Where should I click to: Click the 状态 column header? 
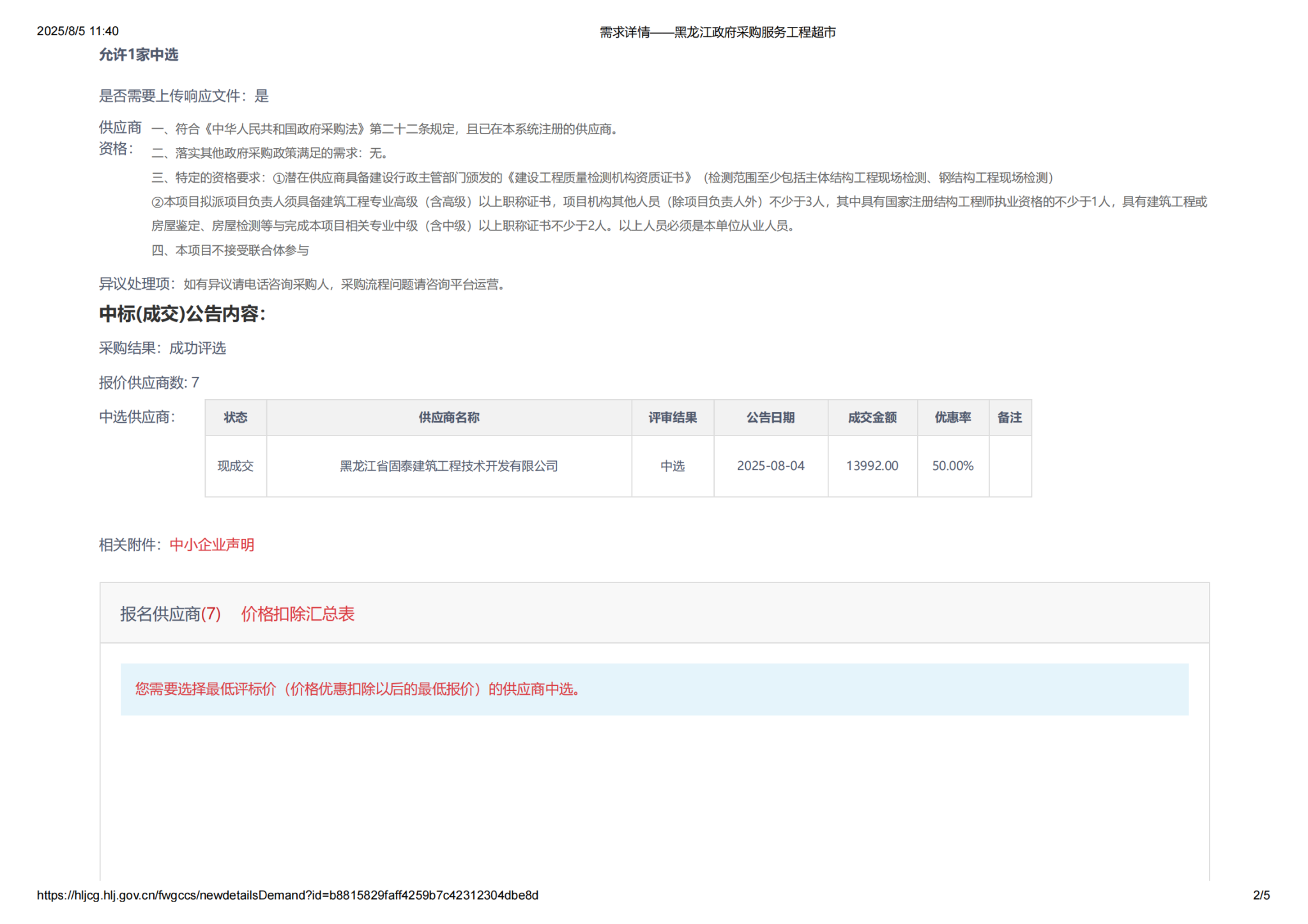coord(235,418)
